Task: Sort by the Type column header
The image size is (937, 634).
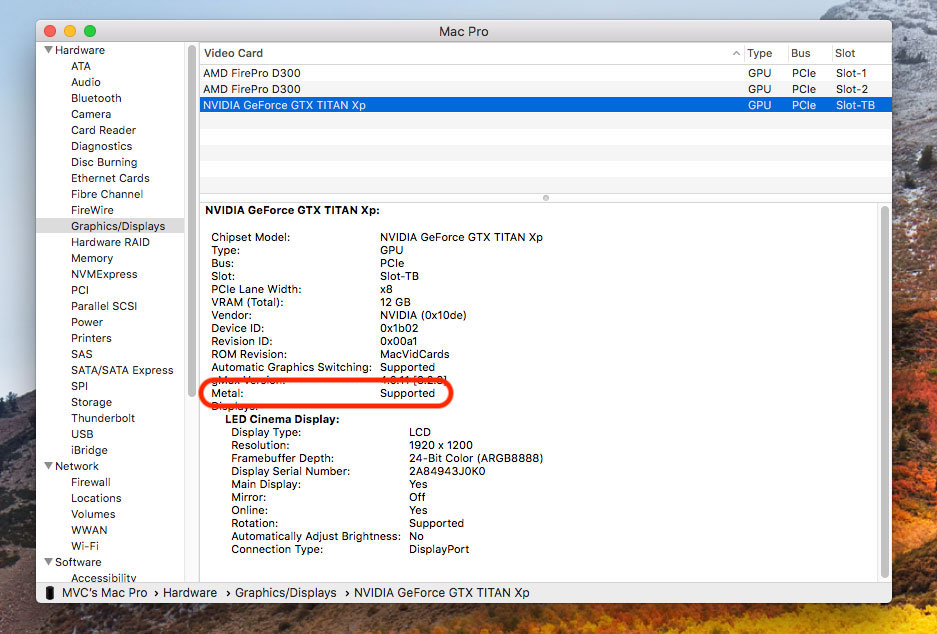Action: pos(759,53)
